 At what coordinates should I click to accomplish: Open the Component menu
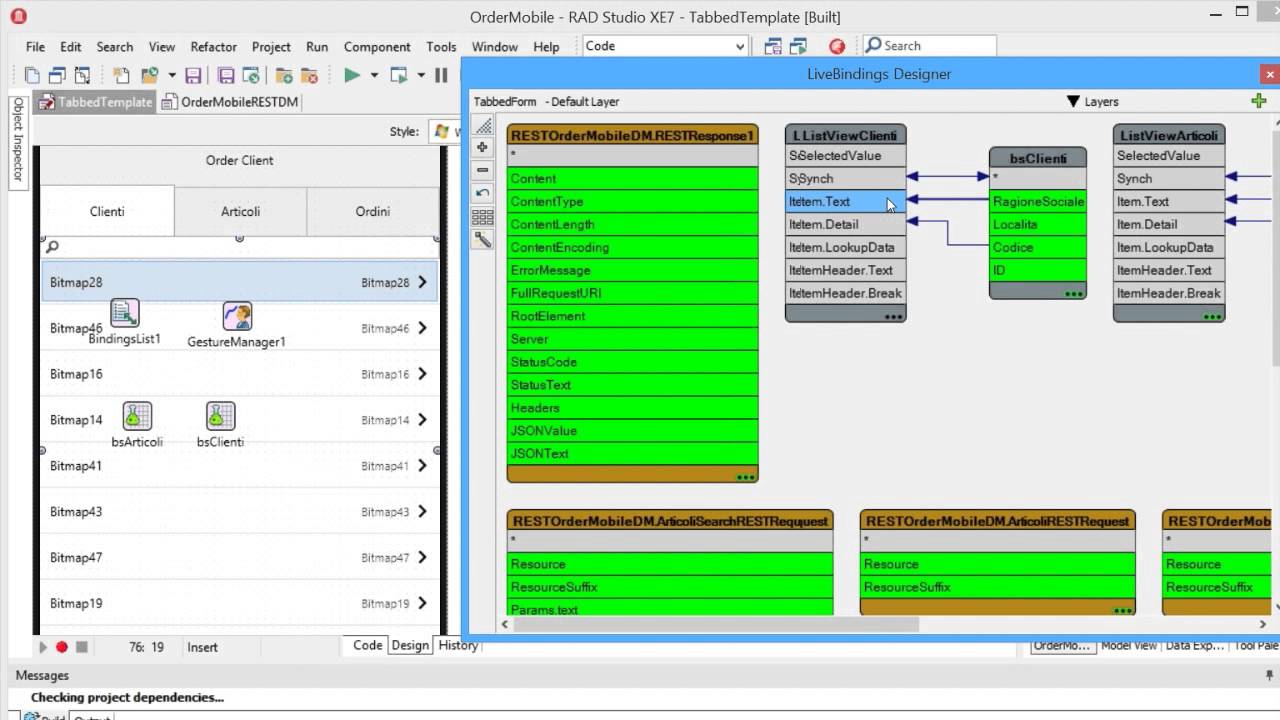click(x=377, y=47)
